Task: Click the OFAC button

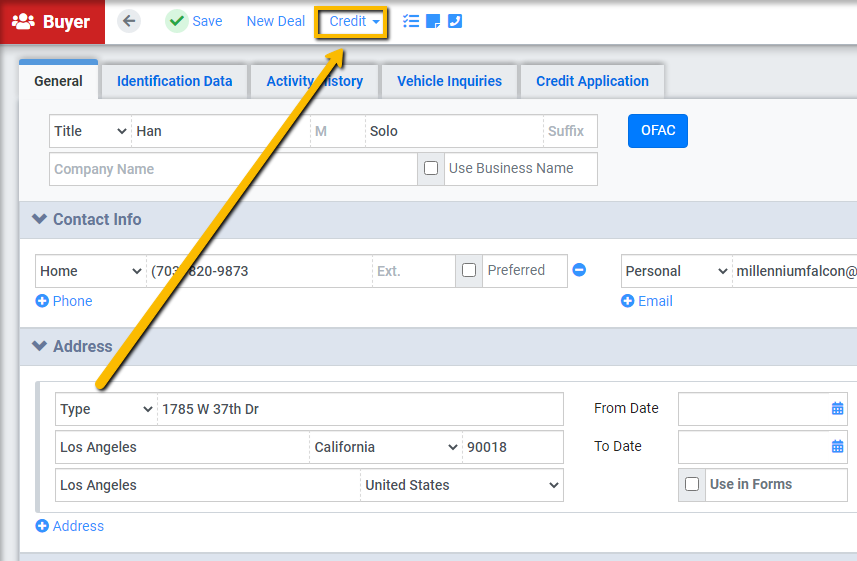Action: pyautogui.click(x=658, y=131)
